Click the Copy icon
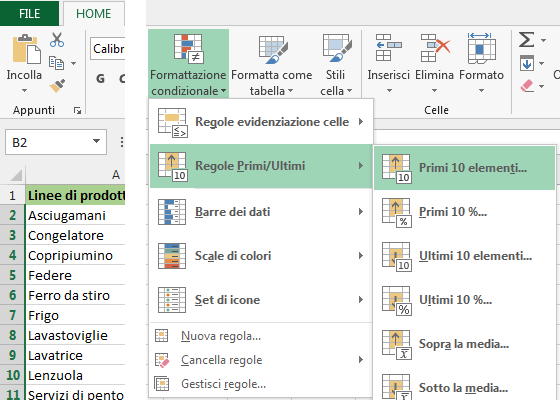 tap(56, 63)
